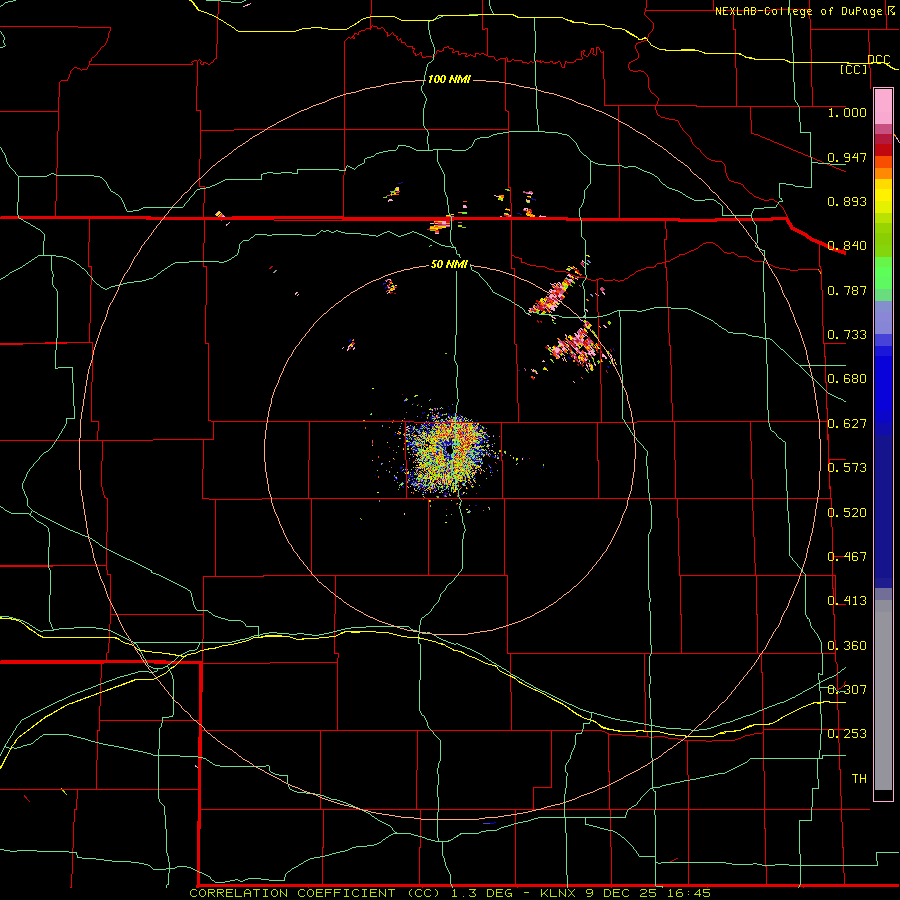Viewport: 900px width, 900px height.
Task: Select the 0.413 scale value
Action: (847, 601)
